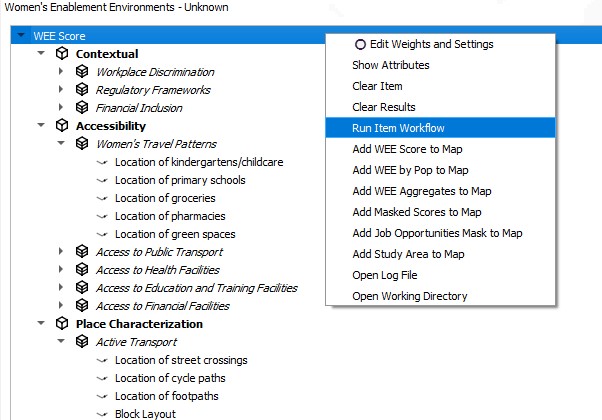This screenshot has width=602, height=420.
Task: Click the indicator icon beside Location of green spaces
Action: pyautogui.click(x=102, y=235)
